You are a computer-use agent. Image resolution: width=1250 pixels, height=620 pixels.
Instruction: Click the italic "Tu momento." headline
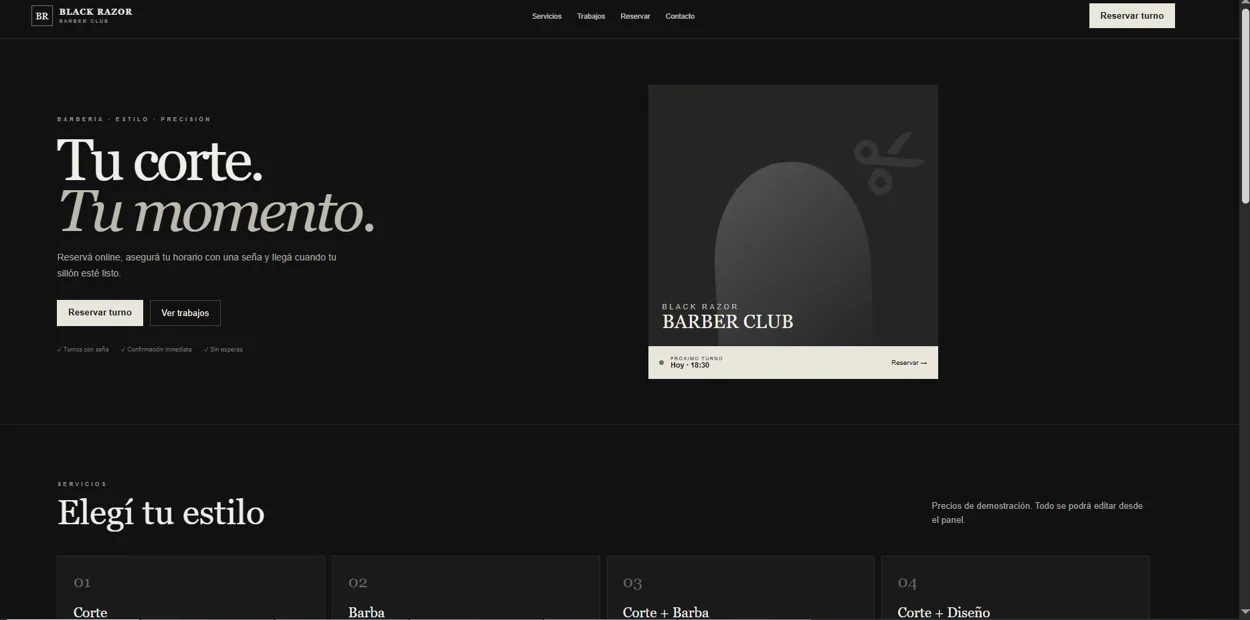pos(216,211)
